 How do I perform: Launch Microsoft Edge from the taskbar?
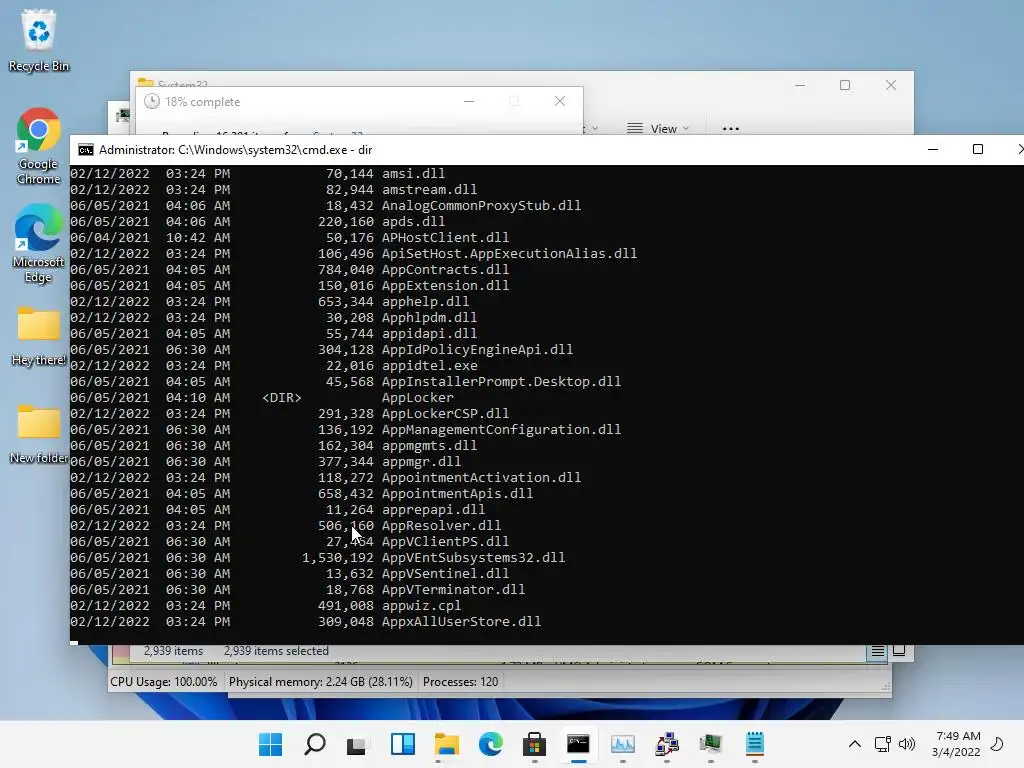(490, 744)
